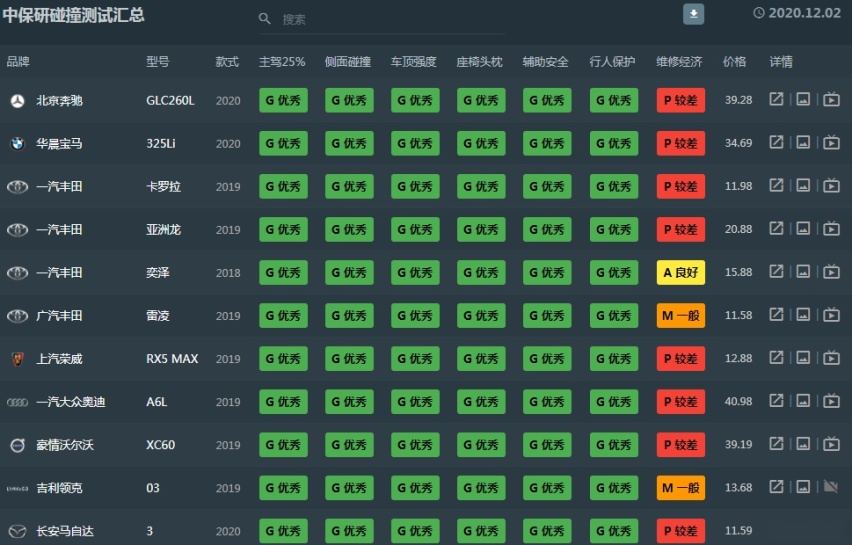View images for 雷凌 row
The height and width of the screenshot is (545, 852).
[803, 314]
